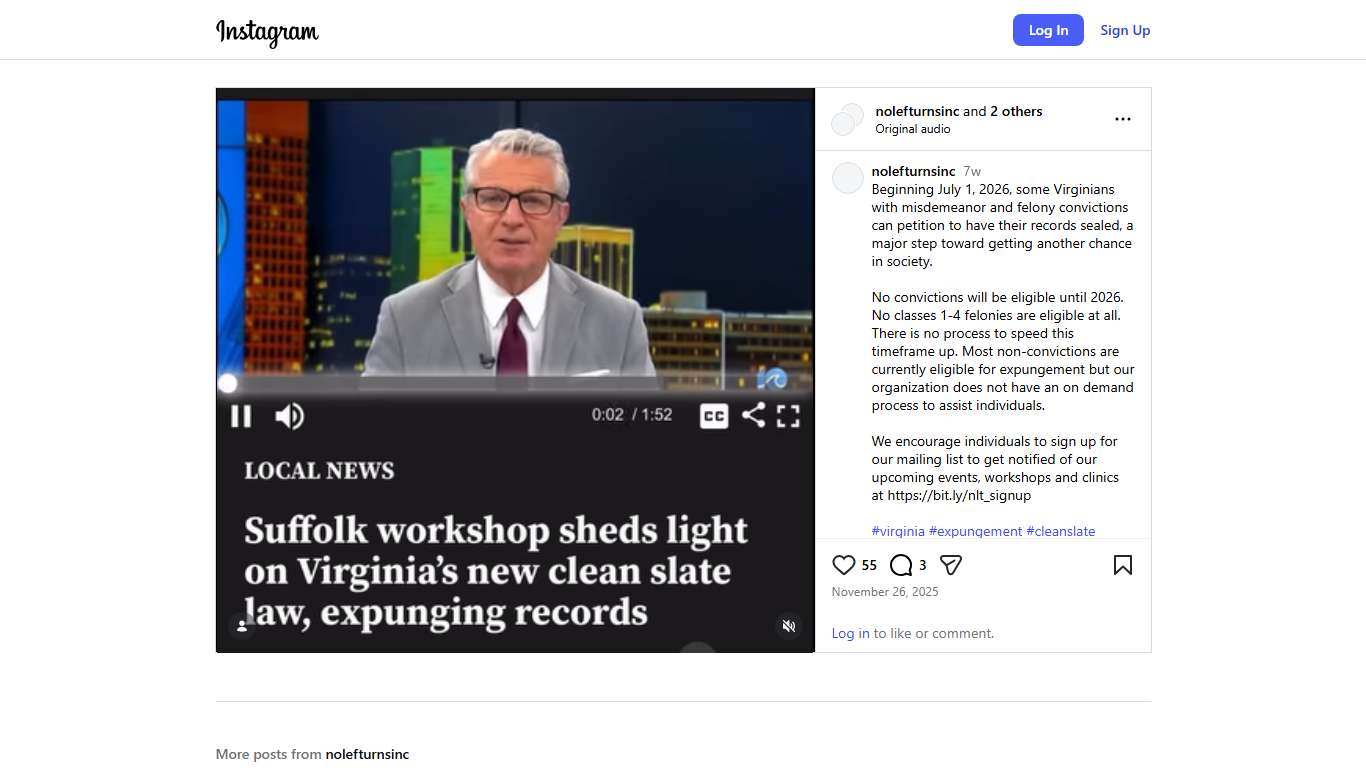Image resolution: width=1366 pixels, height=768 pixels.
Task: Open the nolefturnsinc profile from the header
Action: pos(917,111)
